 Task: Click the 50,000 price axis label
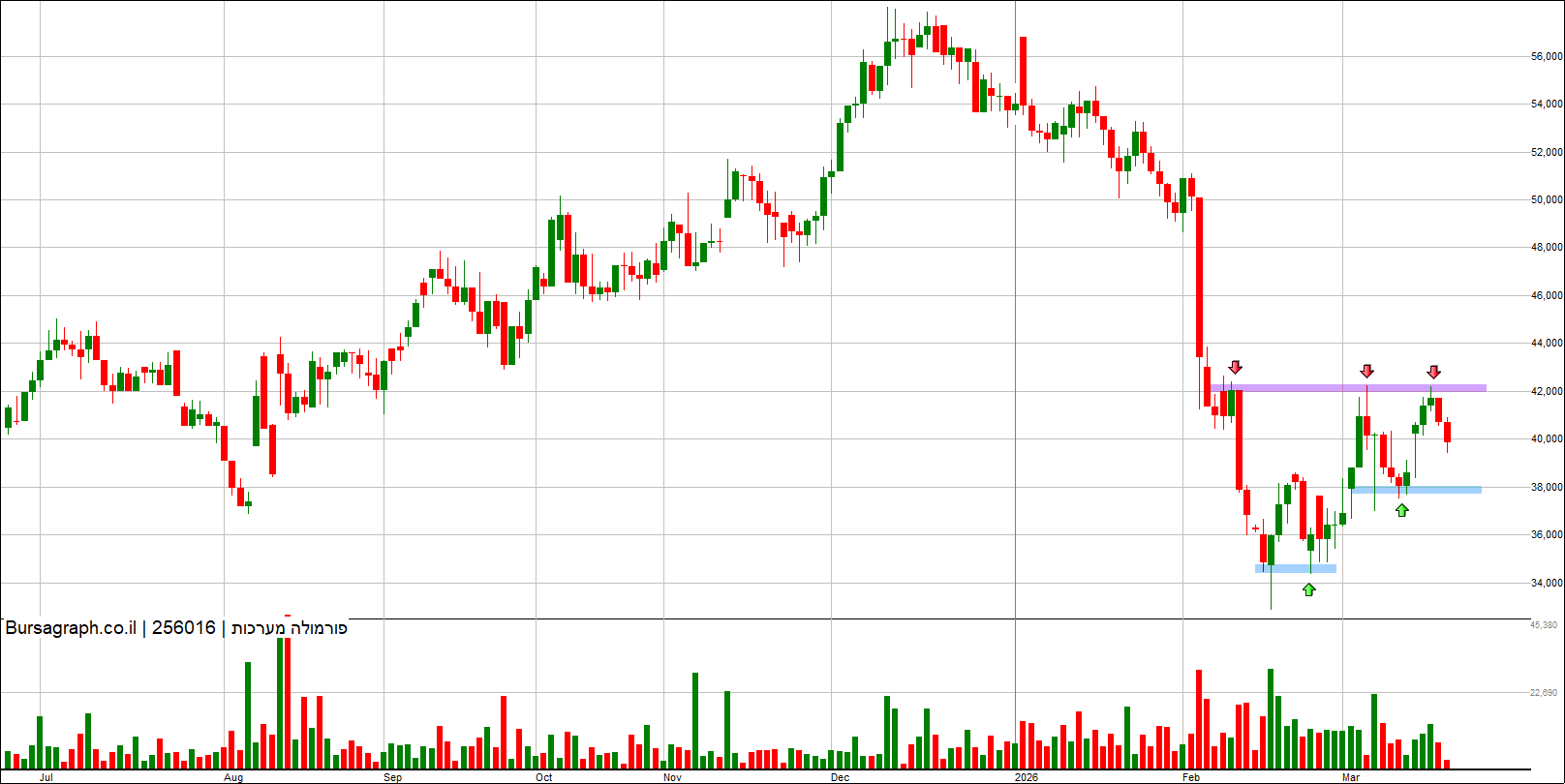tap(1547, 199)
